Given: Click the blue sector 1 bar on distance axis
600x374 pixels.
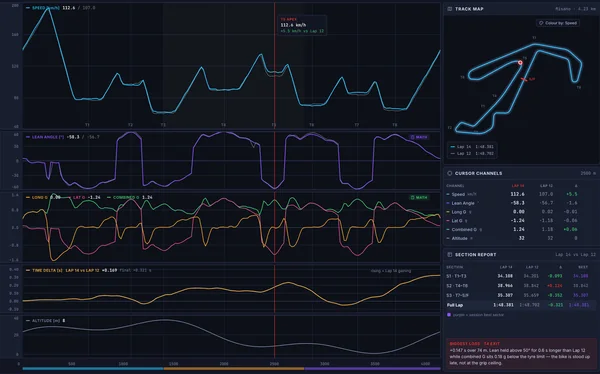Looking at the screenshot, I should pyautogui.click(x=93, y=369).
